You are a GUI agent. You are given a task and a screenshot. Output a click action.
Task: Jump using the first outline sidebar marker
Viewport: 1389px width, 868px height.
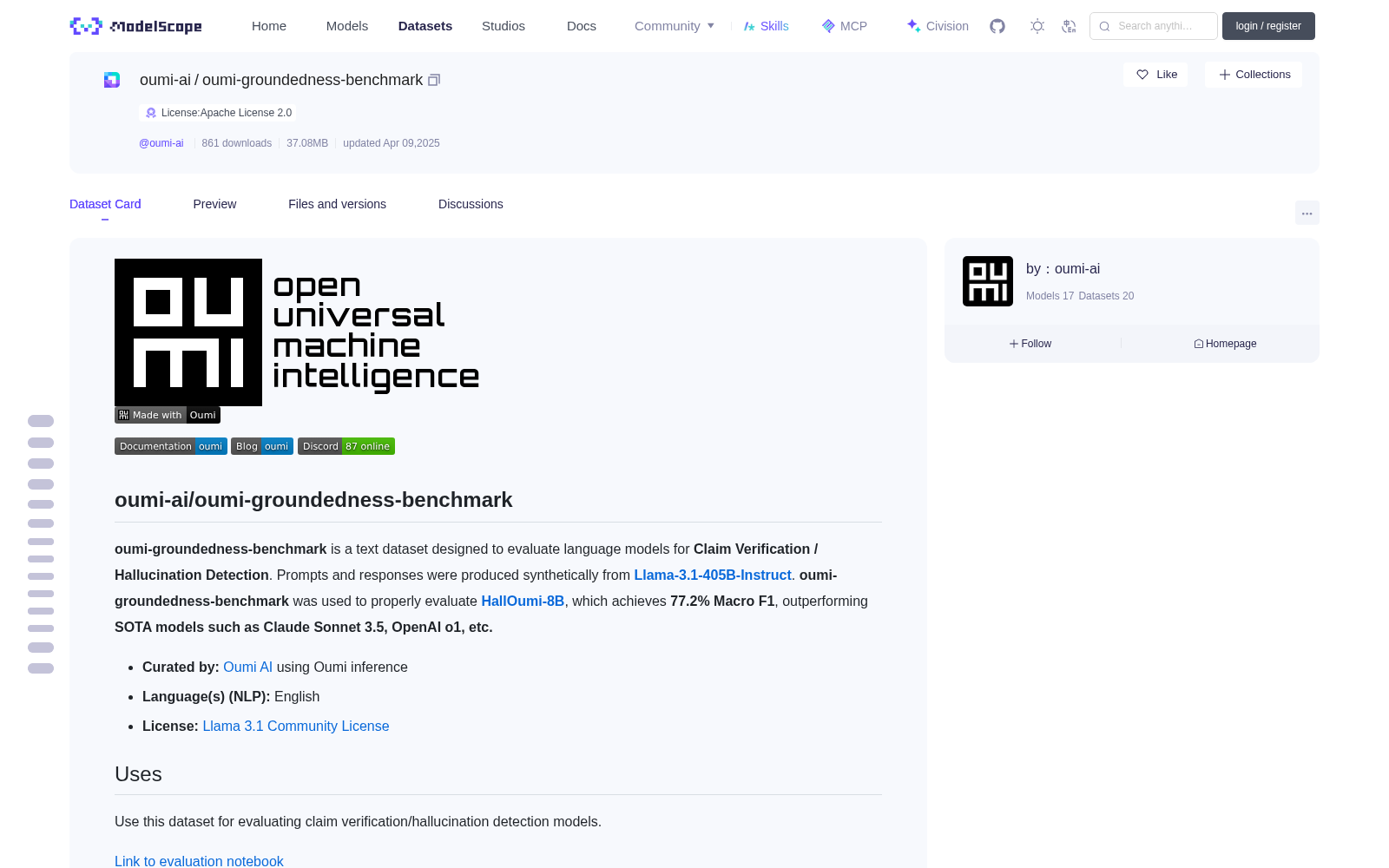(x=41, y=421)
